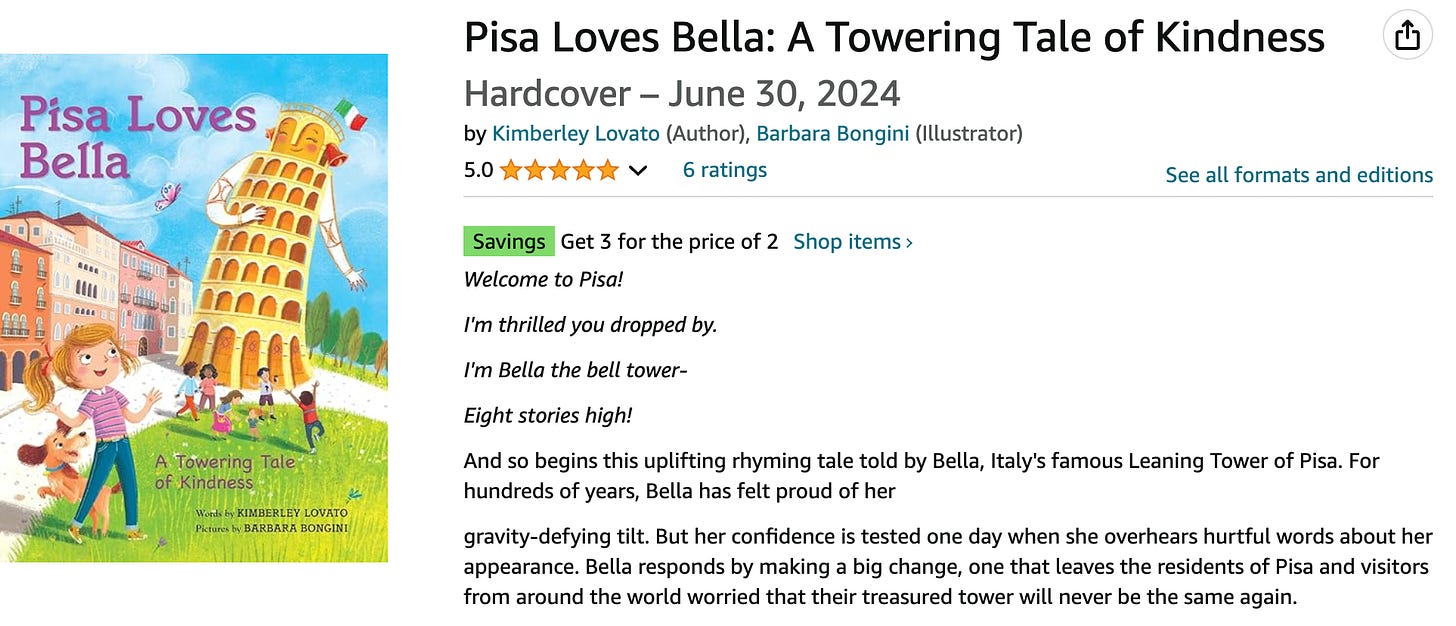
Task: Open the 6 ratings link
Action: click(724, 170)
